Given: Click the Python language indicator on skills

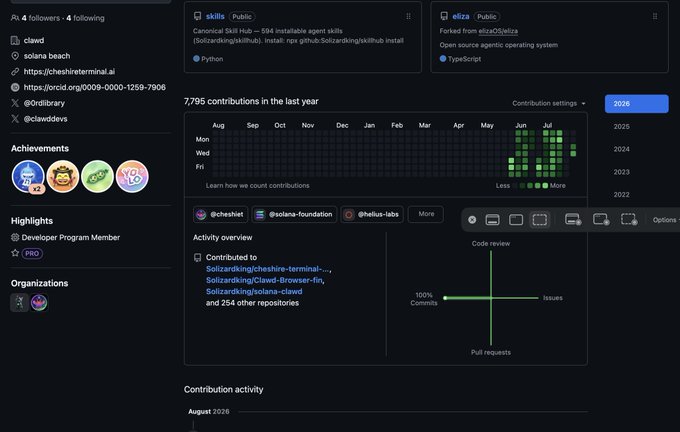Looking at the screenshot, I should pos(208,59).
